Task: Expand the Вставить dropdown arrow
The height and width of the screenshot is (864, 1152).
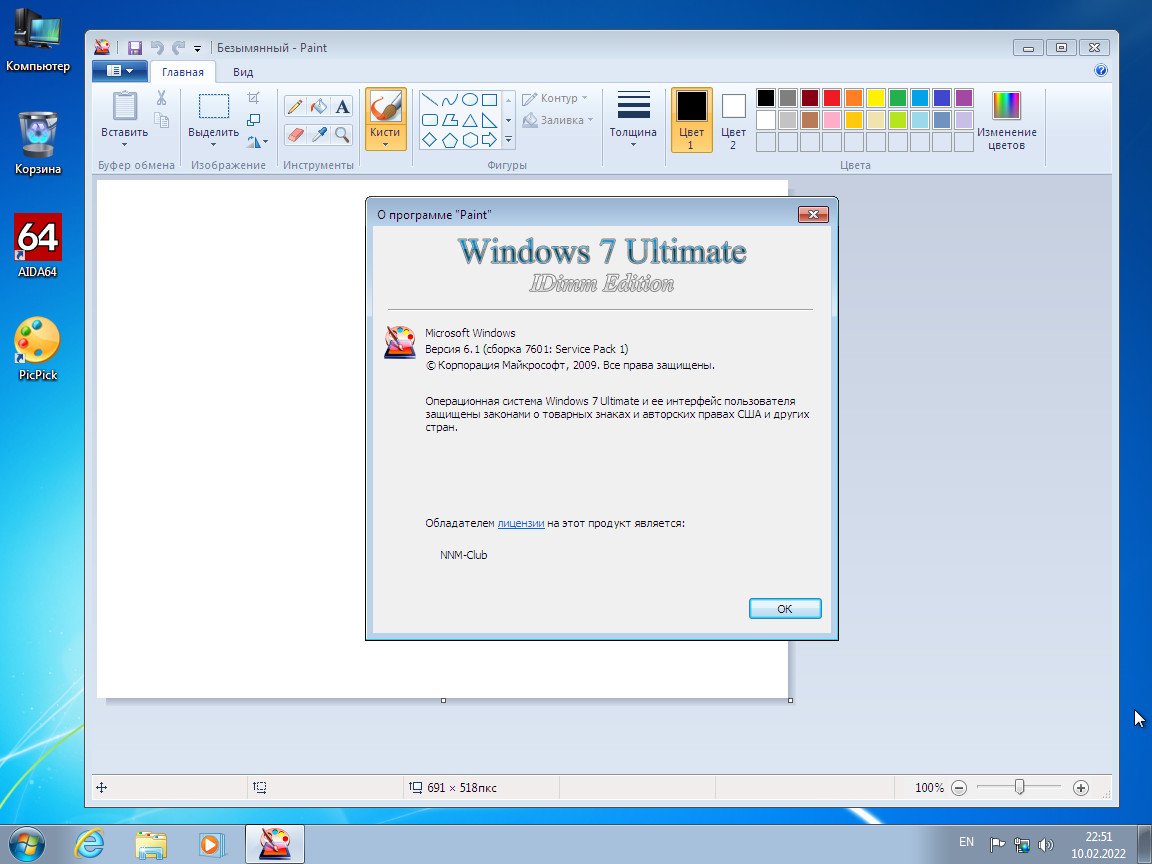Action: [124, 145]
